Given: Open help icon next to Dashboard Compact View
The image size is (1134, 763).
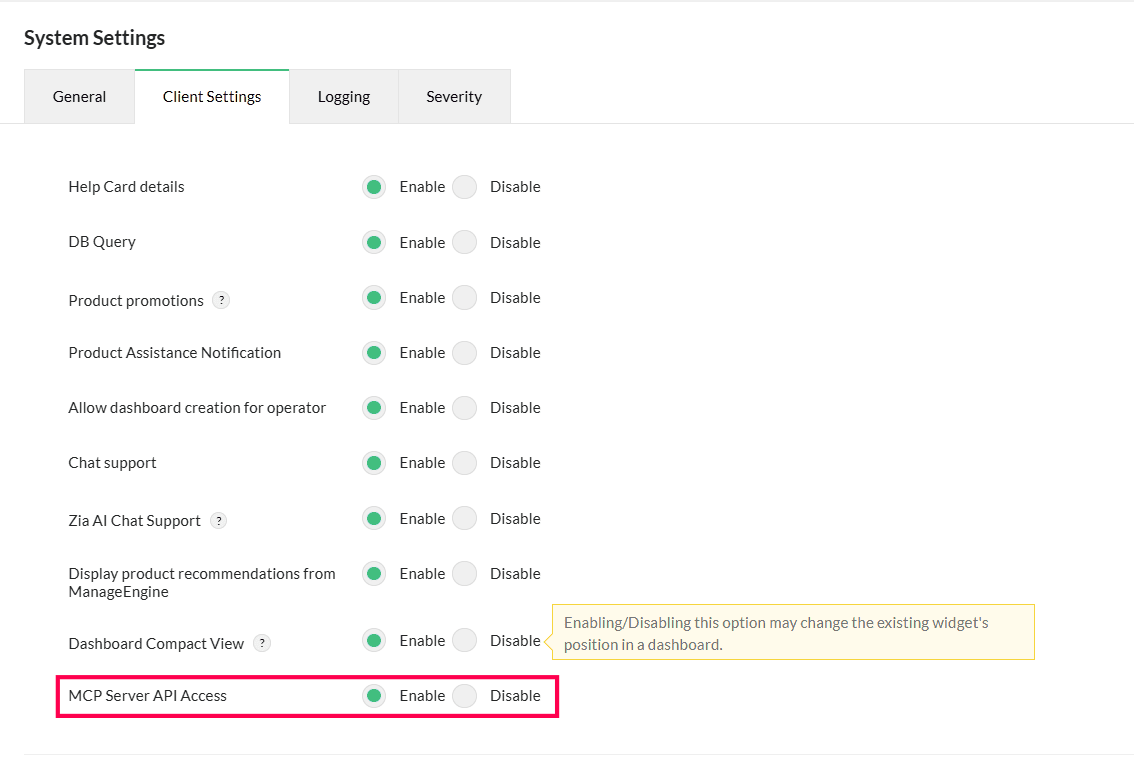Looking at the screenshot, I should pos(262,643).
